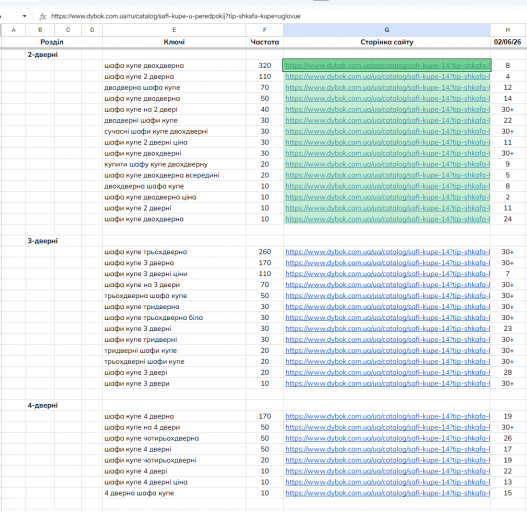Select column H header
Viewport: 527px width, 512px height.
508,30
